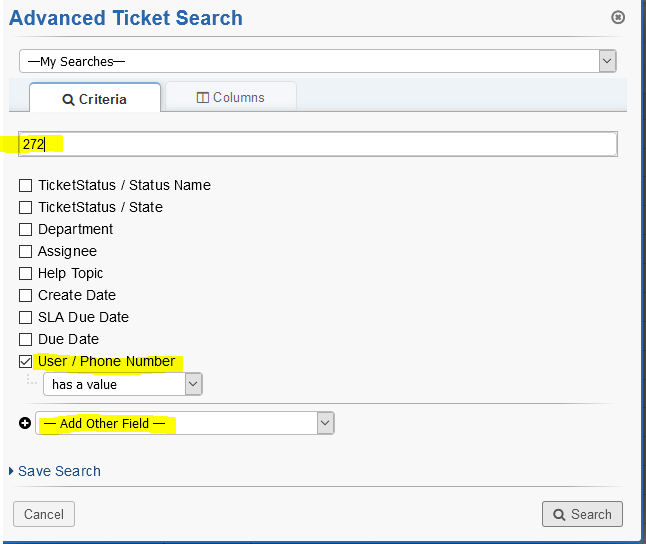
Task: Open the 'has a value' condition dropdown
Action: point(122,384)
